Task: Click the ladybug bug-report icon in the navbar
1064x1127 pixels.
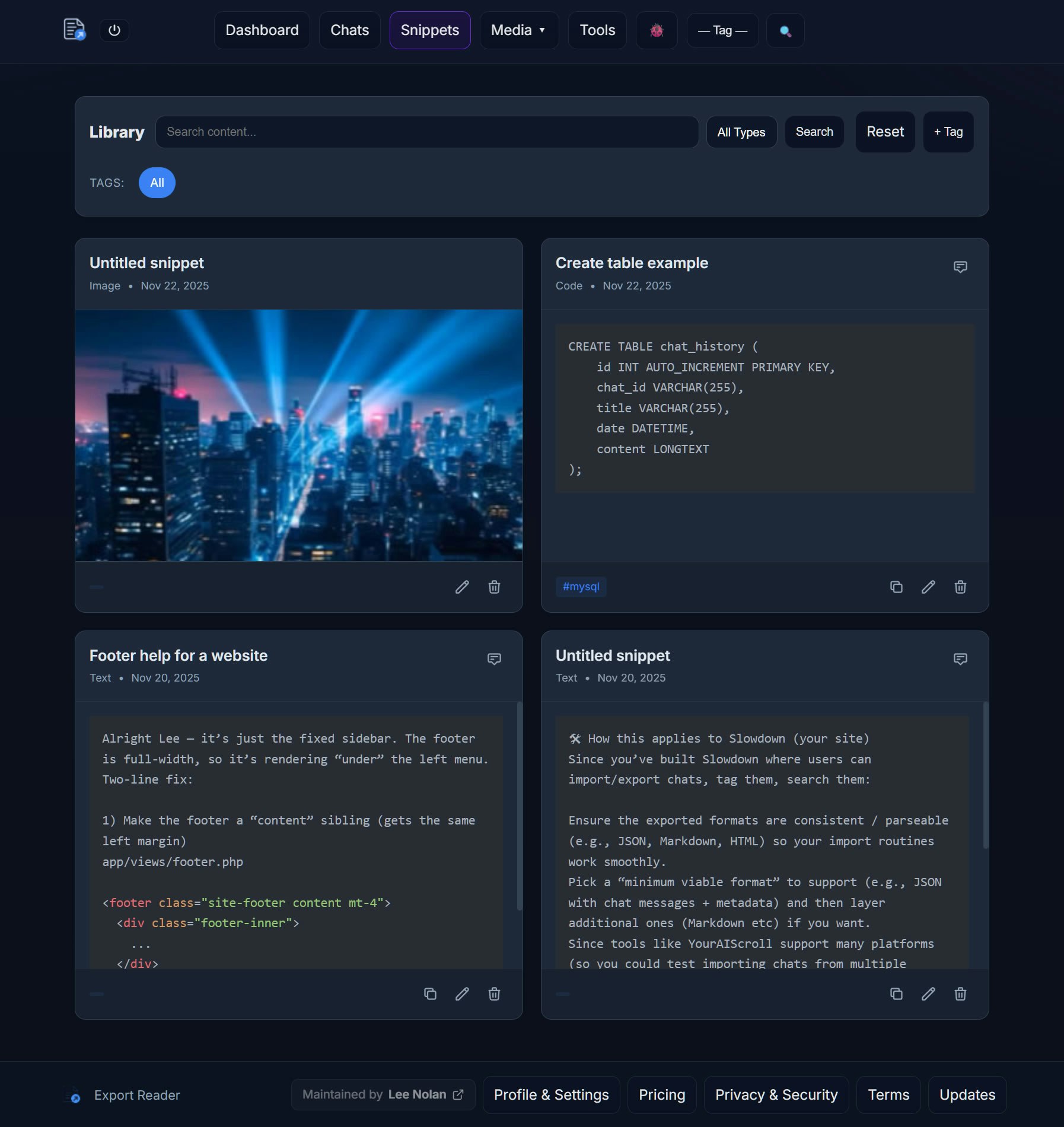Action: coord(657,30)
